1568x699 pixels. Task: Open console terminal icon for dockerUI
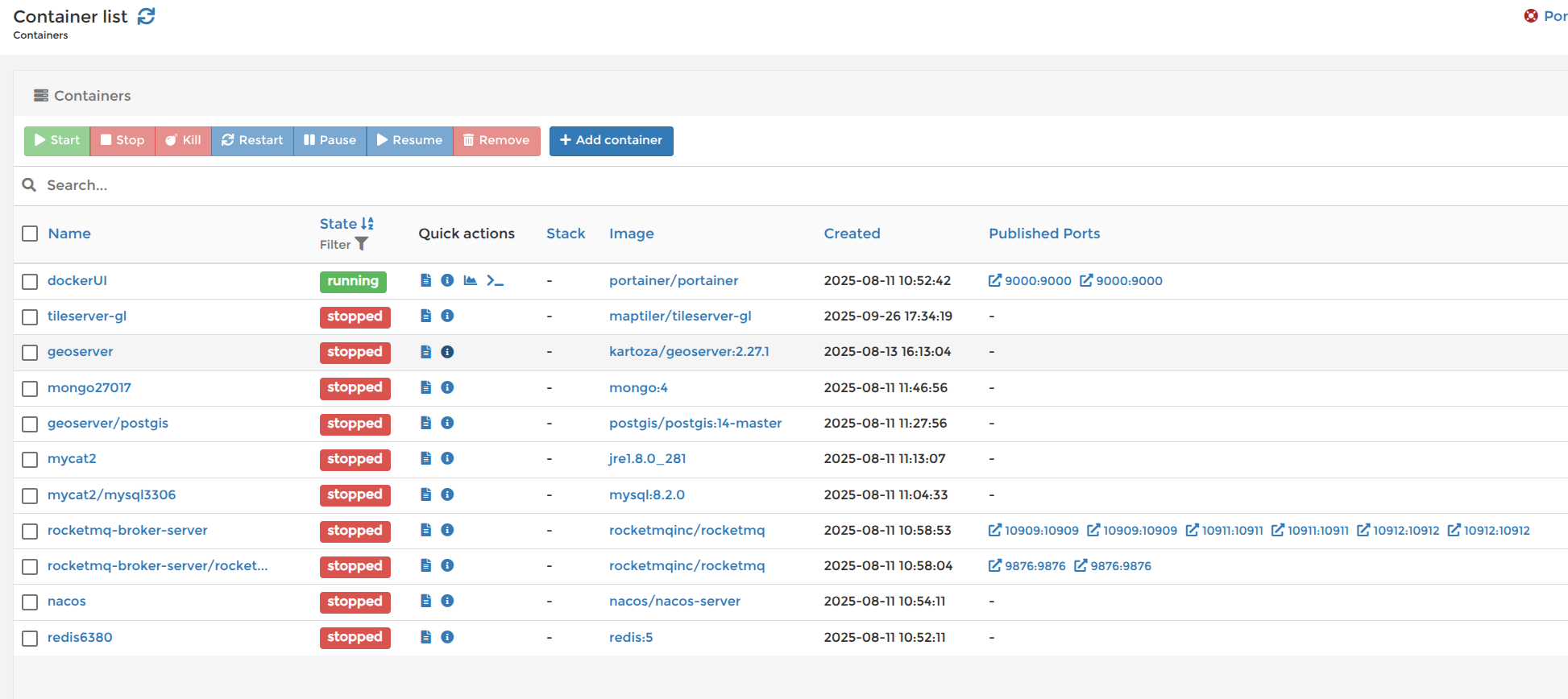495,280
